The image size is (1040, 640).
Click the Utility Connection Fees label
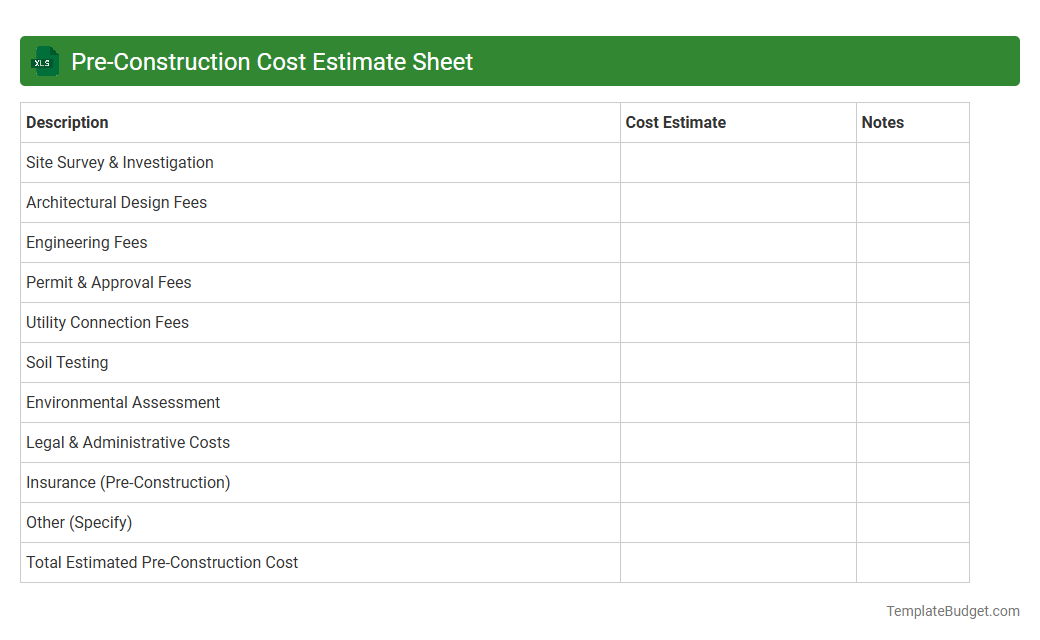(107, 322)
